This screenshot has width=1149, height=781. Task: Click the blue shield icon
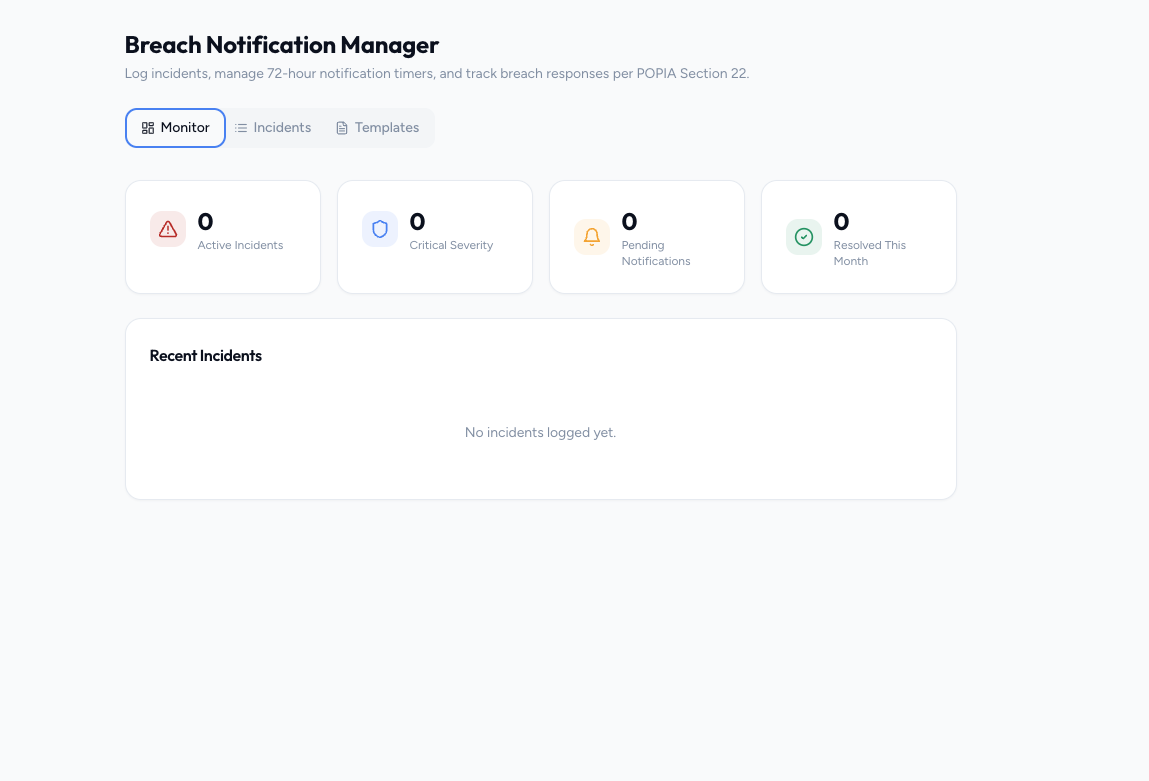(x=380, y=229)
